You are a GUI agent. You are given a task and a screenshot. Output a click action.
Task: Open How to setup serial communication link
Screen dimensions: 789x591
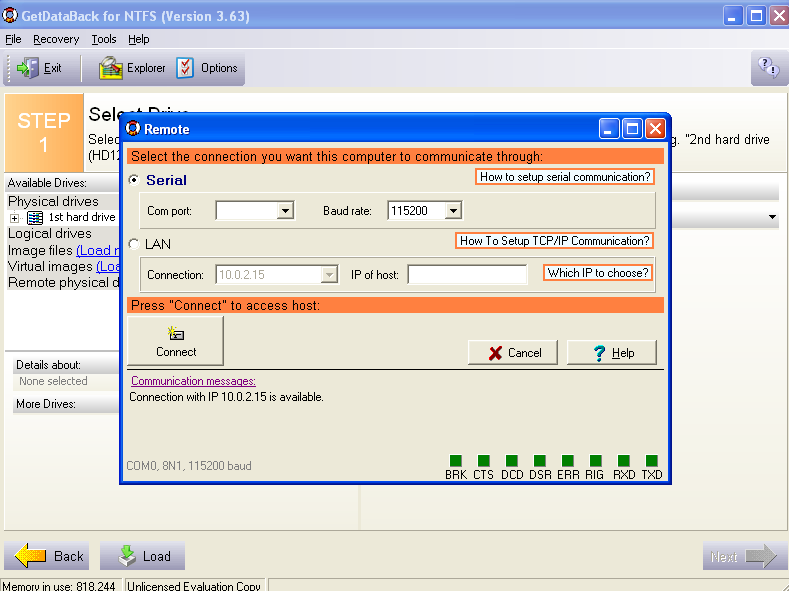(x=565, y=177)
